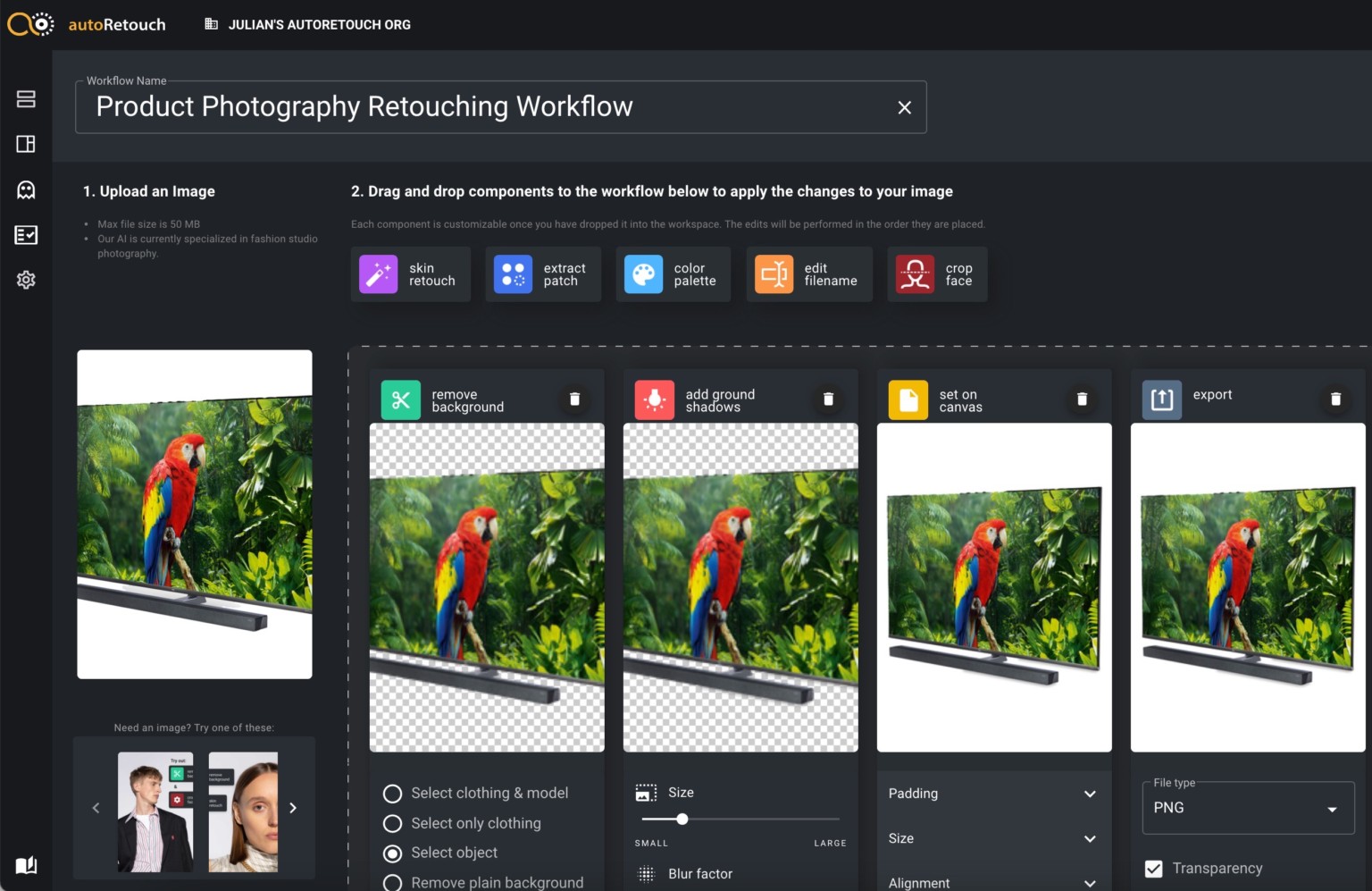Open the stacked-rows icon in left sidebar
The image size is (1372, 891).
(x=26, y=99)
